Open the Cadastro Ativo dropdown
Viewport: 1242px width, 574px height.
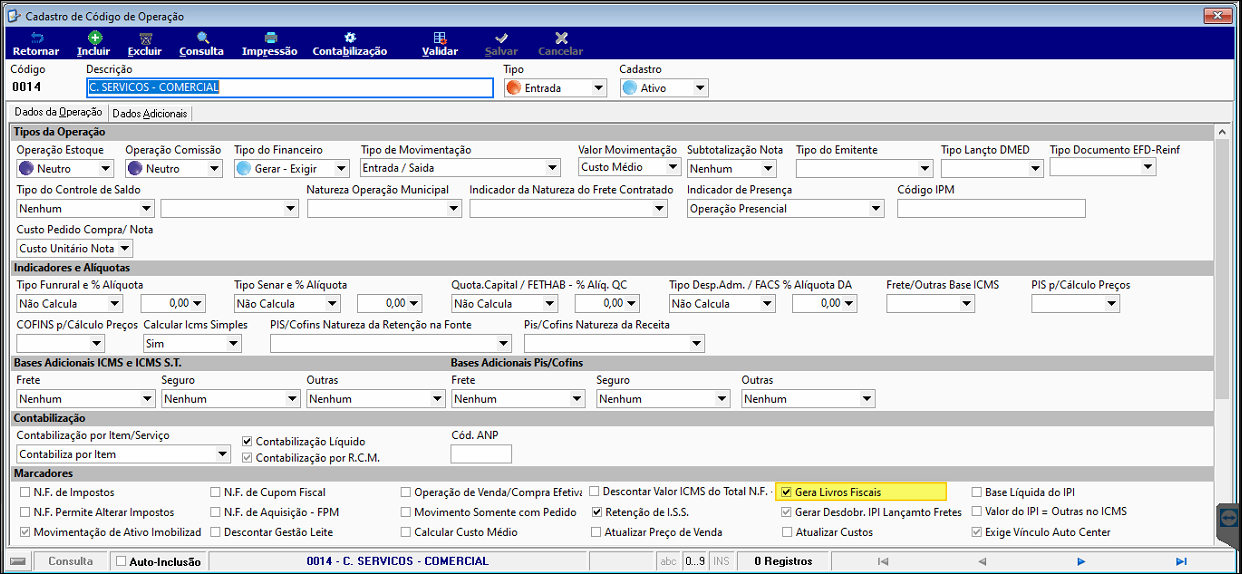coord(700,88)
